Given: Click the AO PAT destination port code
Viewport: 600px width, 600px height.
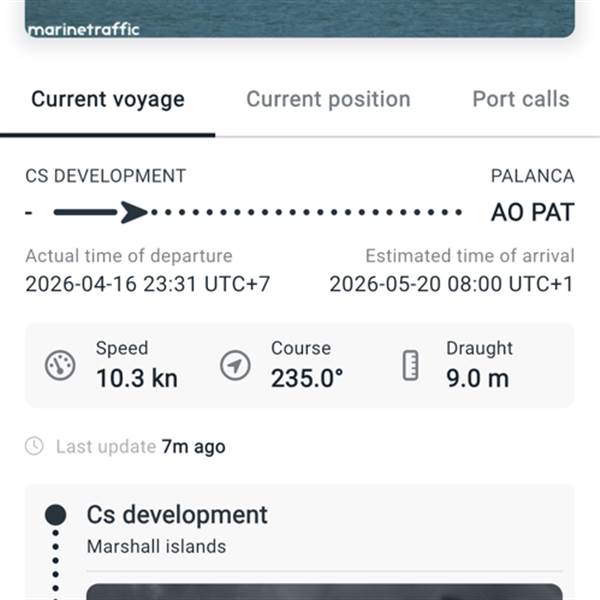Looking at the screenshot, I should click(532, 213).
